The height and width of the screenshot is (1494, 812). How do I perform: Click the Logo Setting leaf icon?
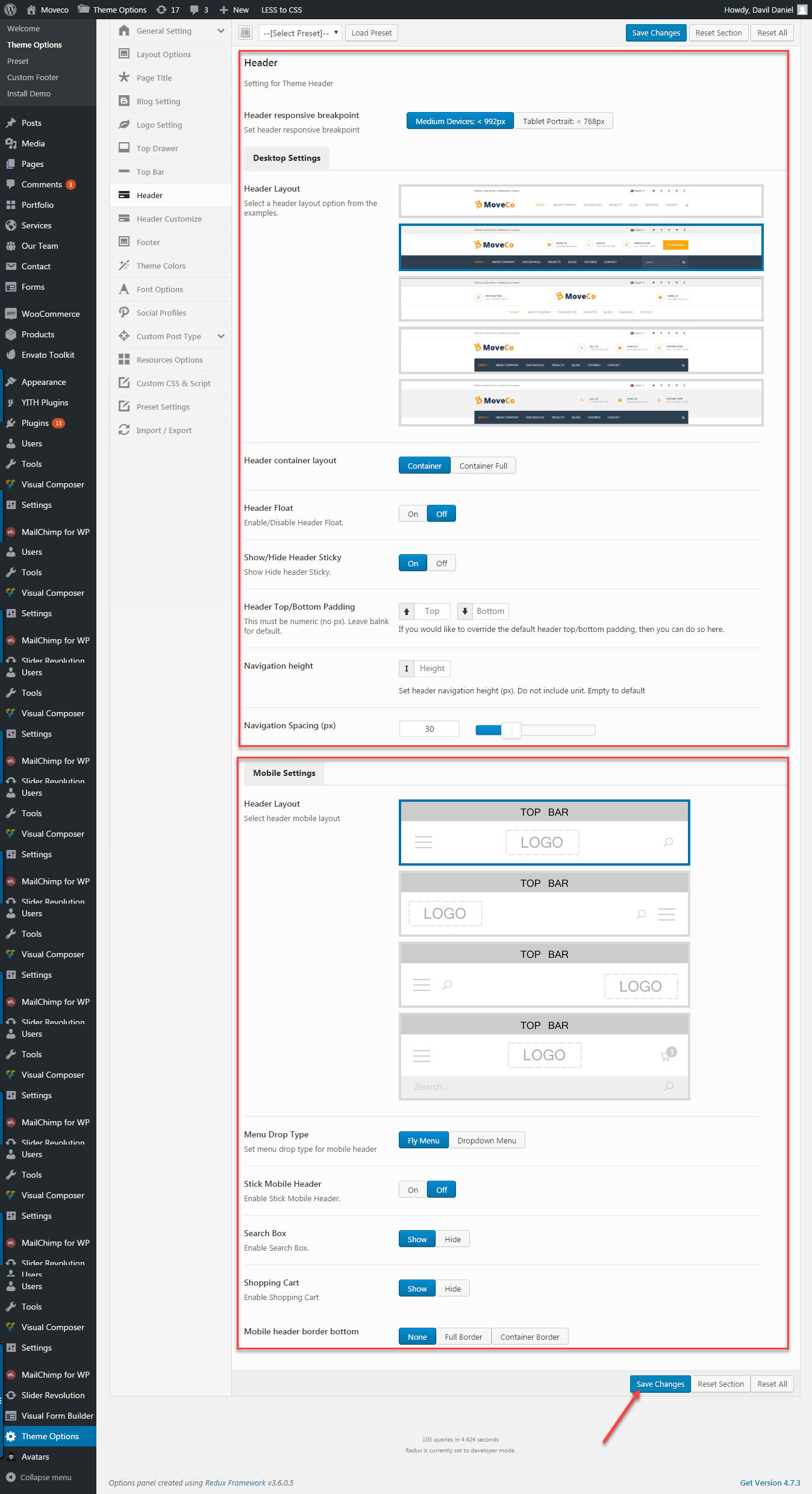(124, 124)
